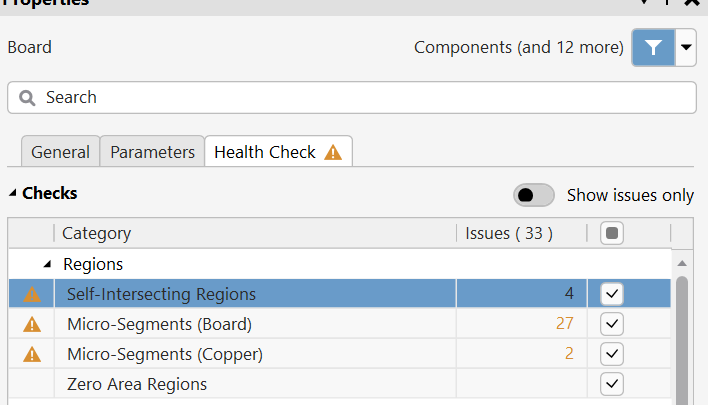The image size is (708, 405).
Task: Click warning icon for Self-Intersecting Regions
Action: click(32, 295)
